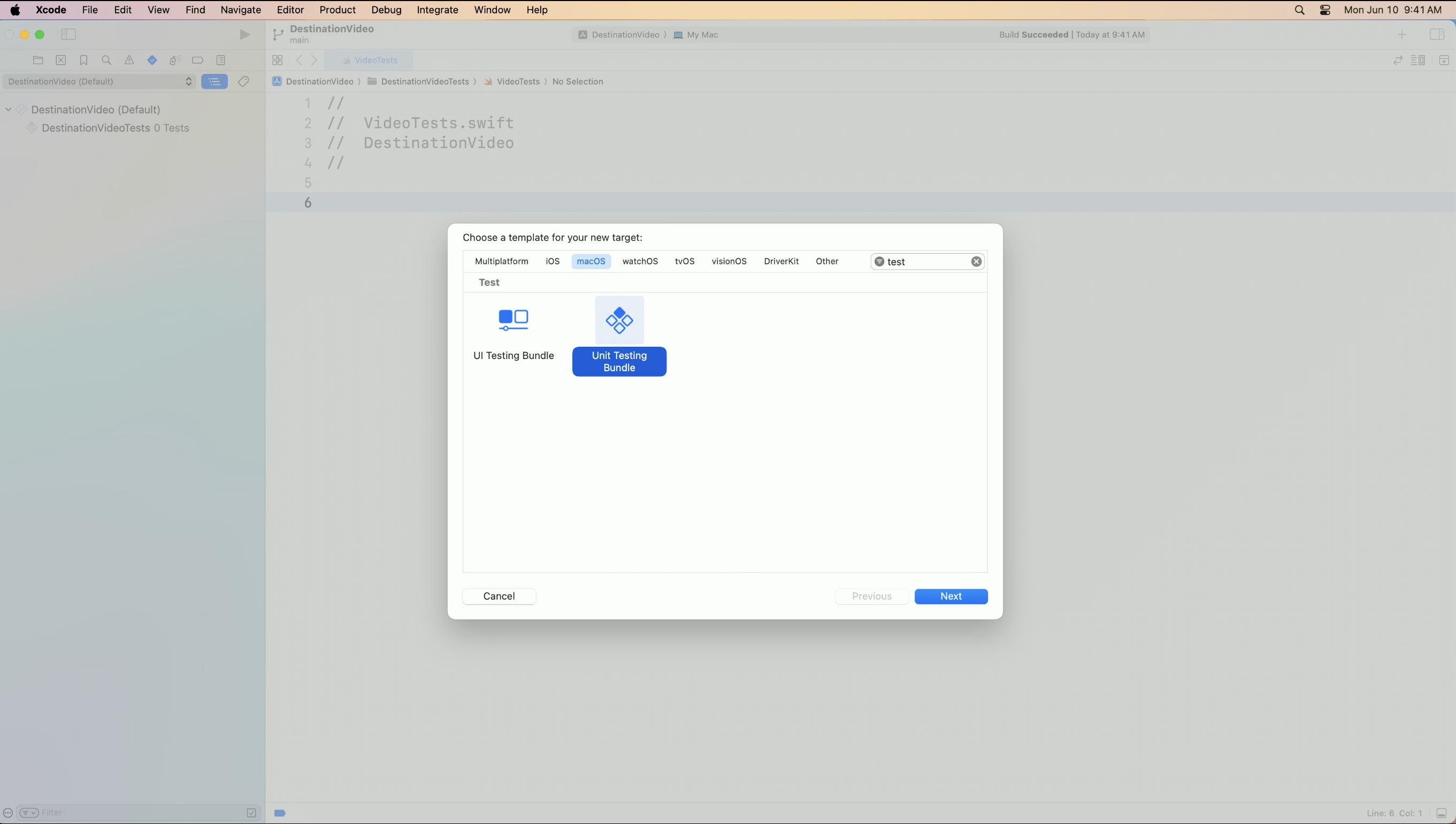Open DestinationVideo (Default) test plan dropdown
Screen dimensions: 1456x824
pos(99,81)
